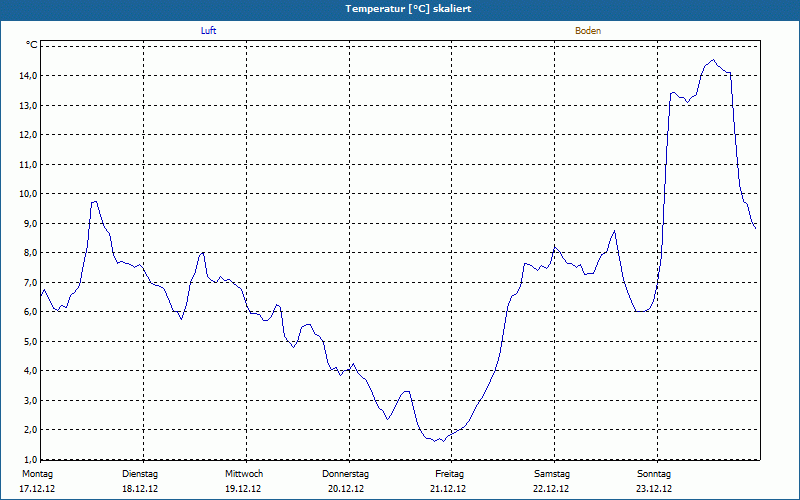Click the '13,0' y-axis value
Screen dimensions: 800x500
(28, 105)
